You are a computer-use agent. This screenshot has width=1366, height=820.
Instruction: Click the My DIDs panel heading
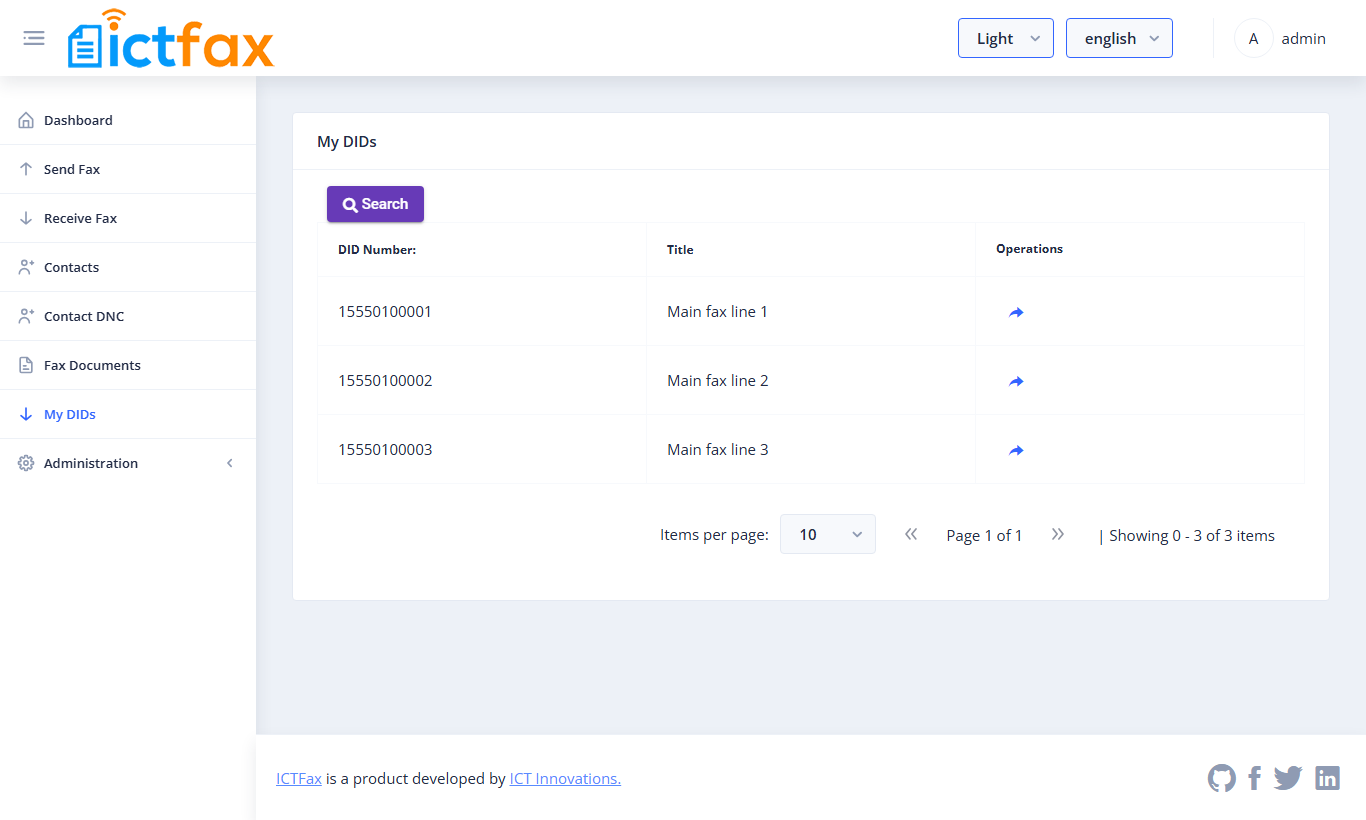(347, 141)
